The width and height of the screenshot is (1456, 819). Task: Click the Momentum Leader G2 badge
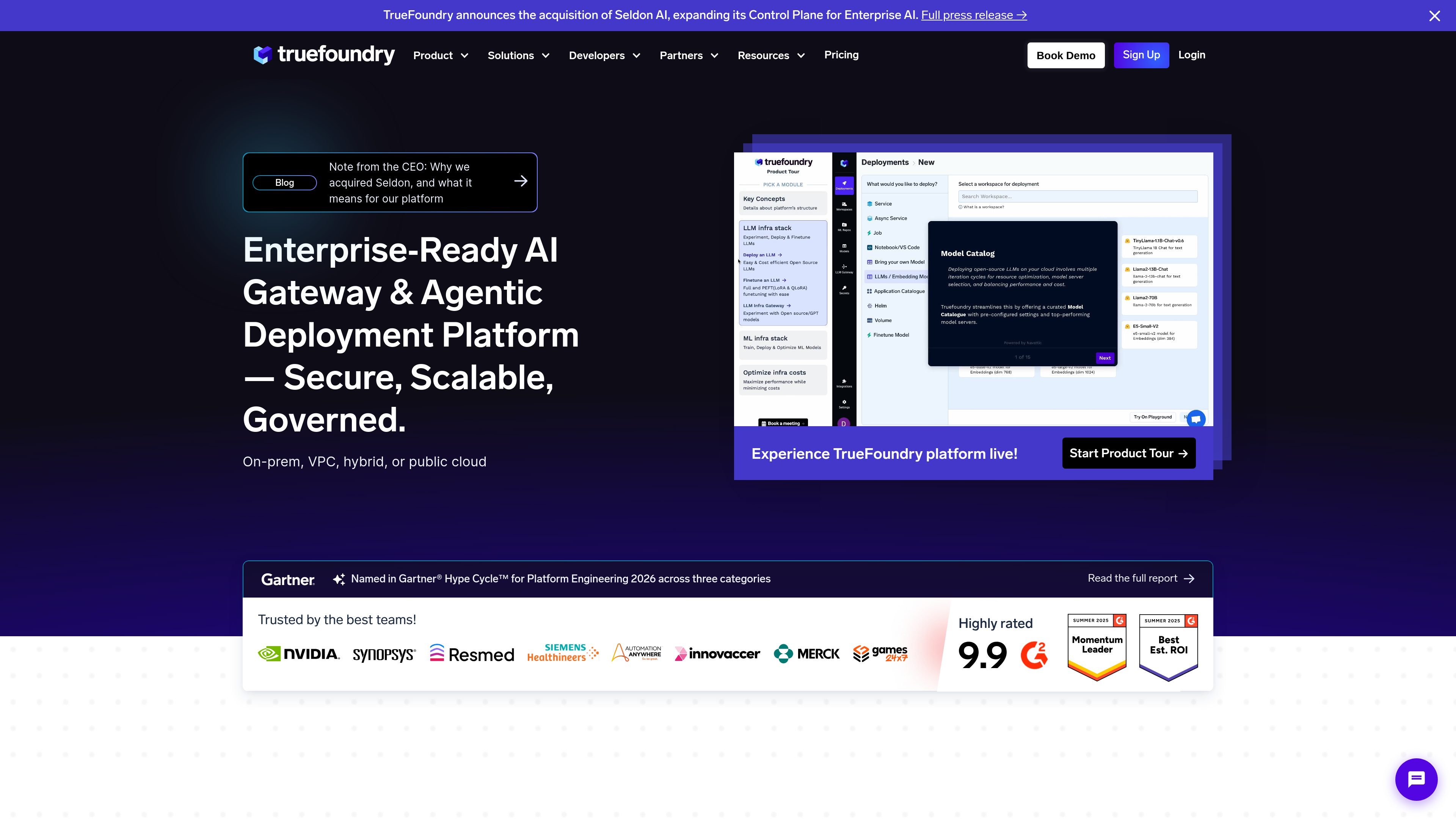tap(1097, 647)
